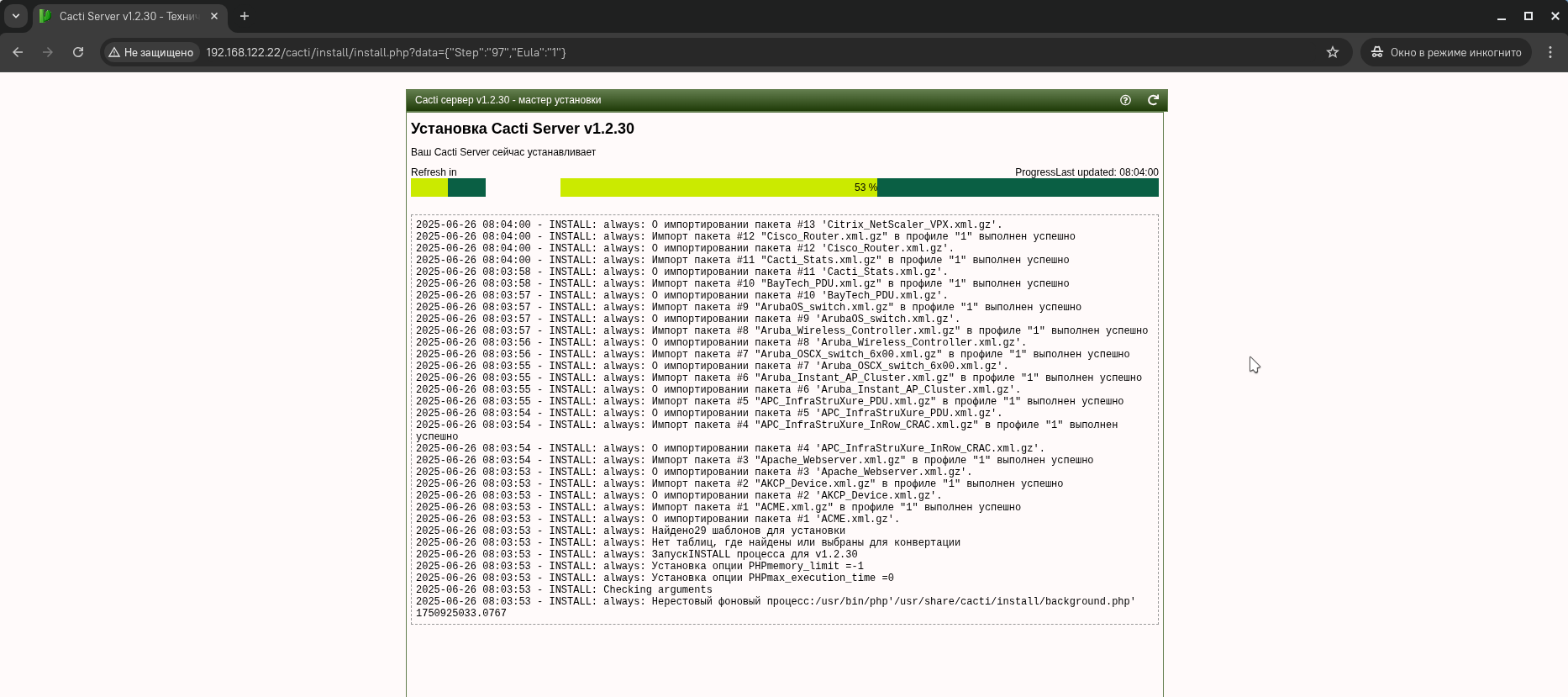The height and width of the screenshot is (697, 1568).
Task: Click the 'ProgressLast updated: 08:04:00' label
Action: [x=1087, y=172]
